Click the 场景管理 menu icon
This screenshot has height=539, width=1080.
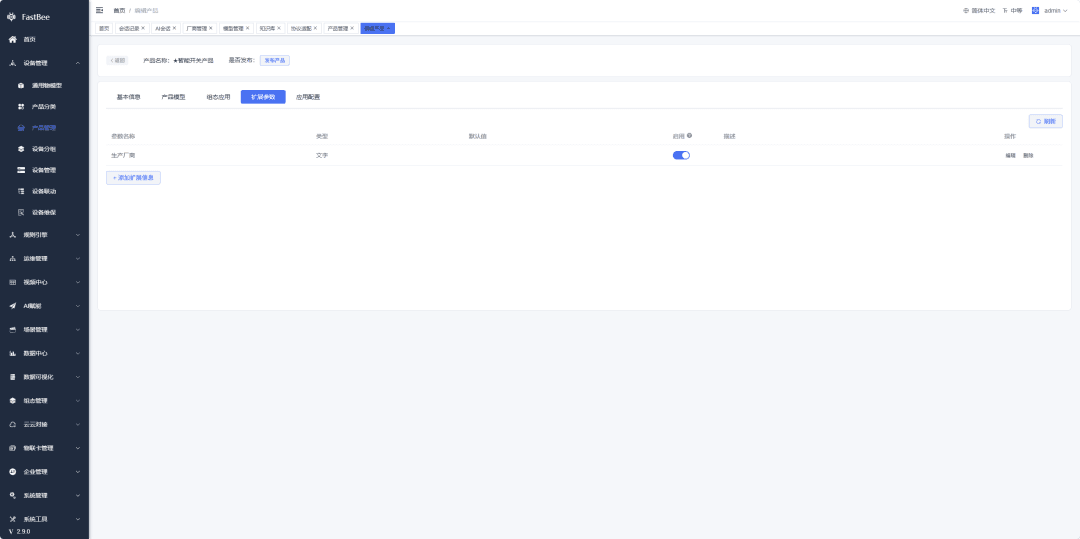(x=12, y=330)
